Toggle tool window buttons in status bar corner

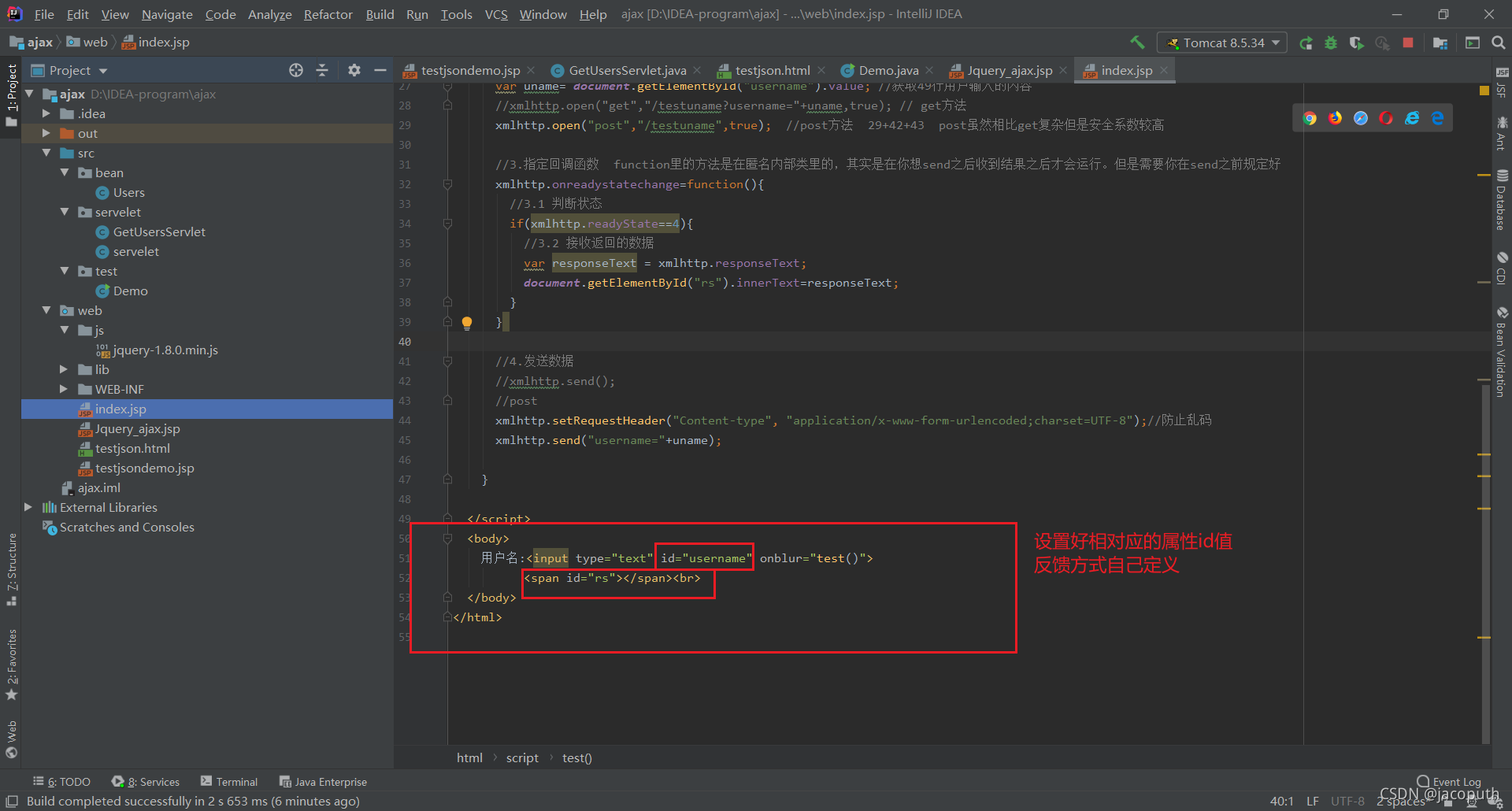coord(12,801)
